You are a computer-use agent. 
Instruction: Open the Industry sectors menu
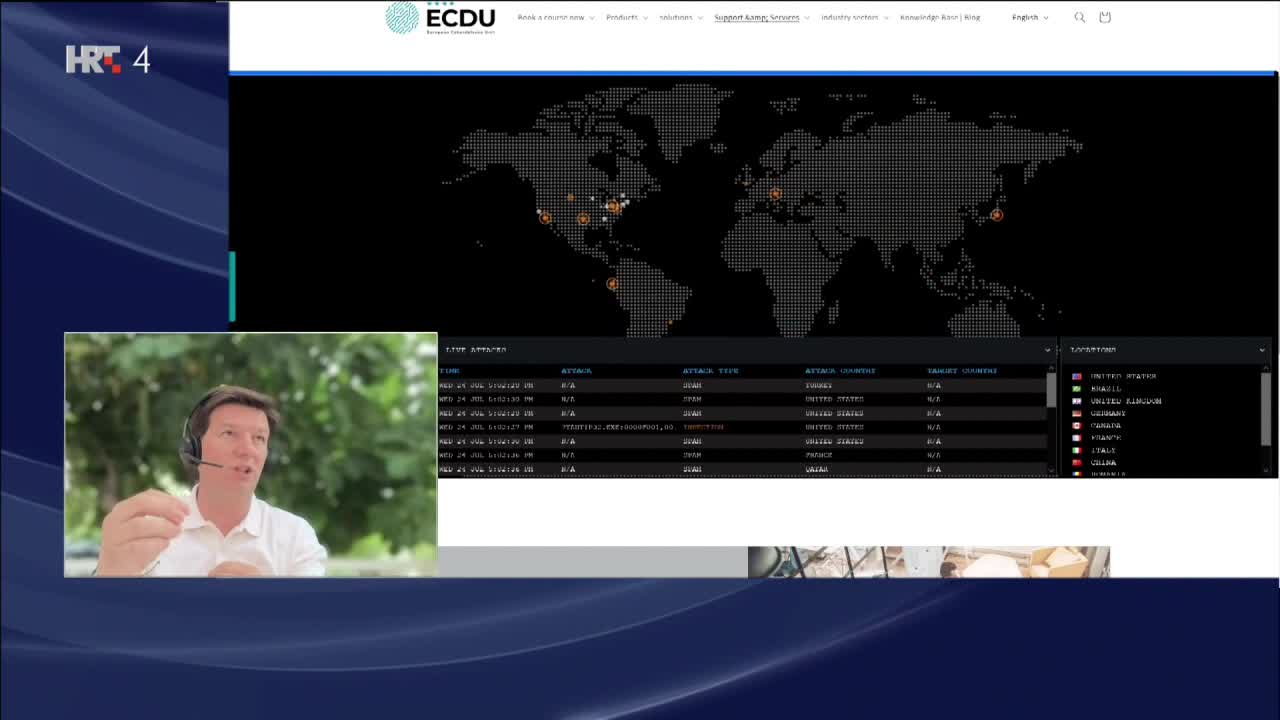pos(855,17)
